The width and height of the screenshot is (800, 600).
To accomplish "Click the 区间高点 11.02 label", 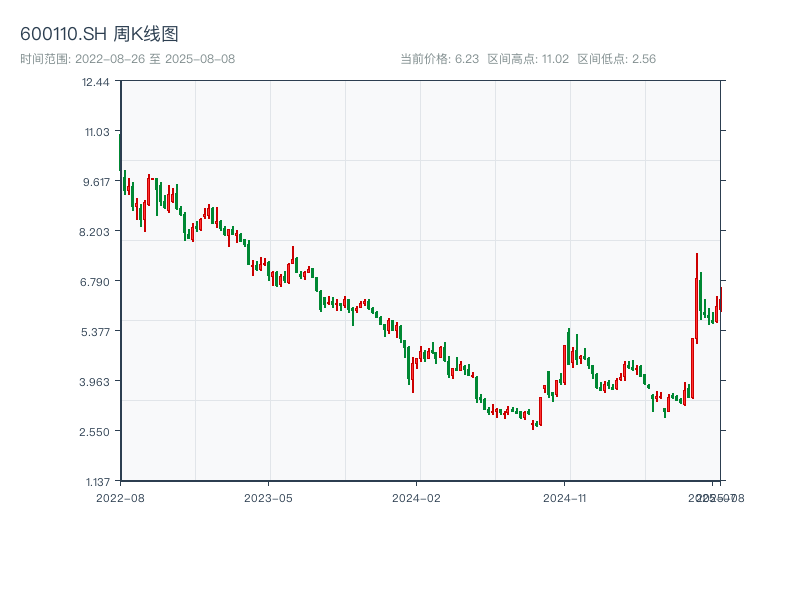I will click(528, 59).
